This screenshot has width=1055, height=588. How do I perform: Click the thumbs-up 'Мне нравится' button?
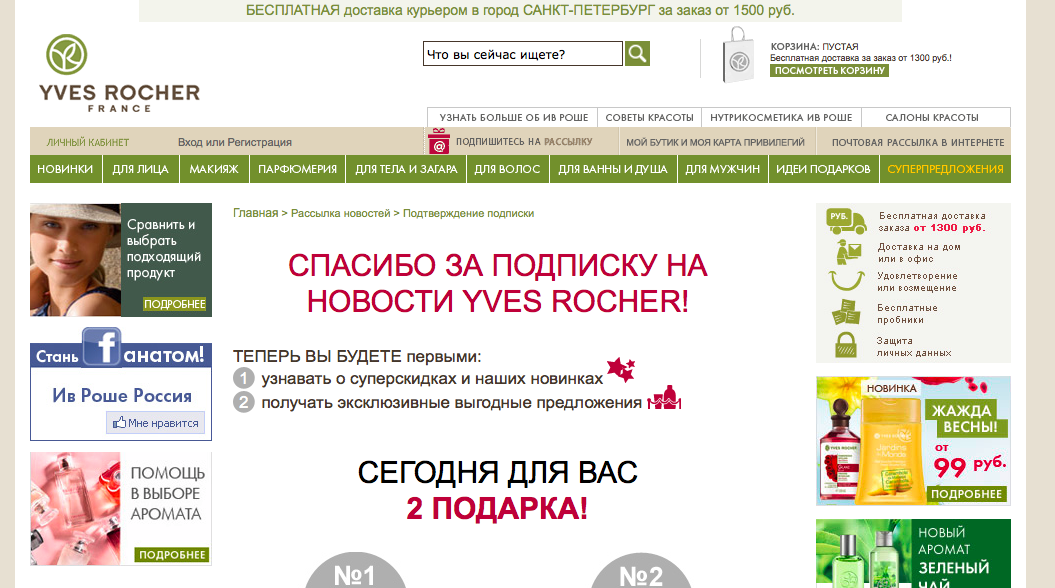click(x=155, y=422)
